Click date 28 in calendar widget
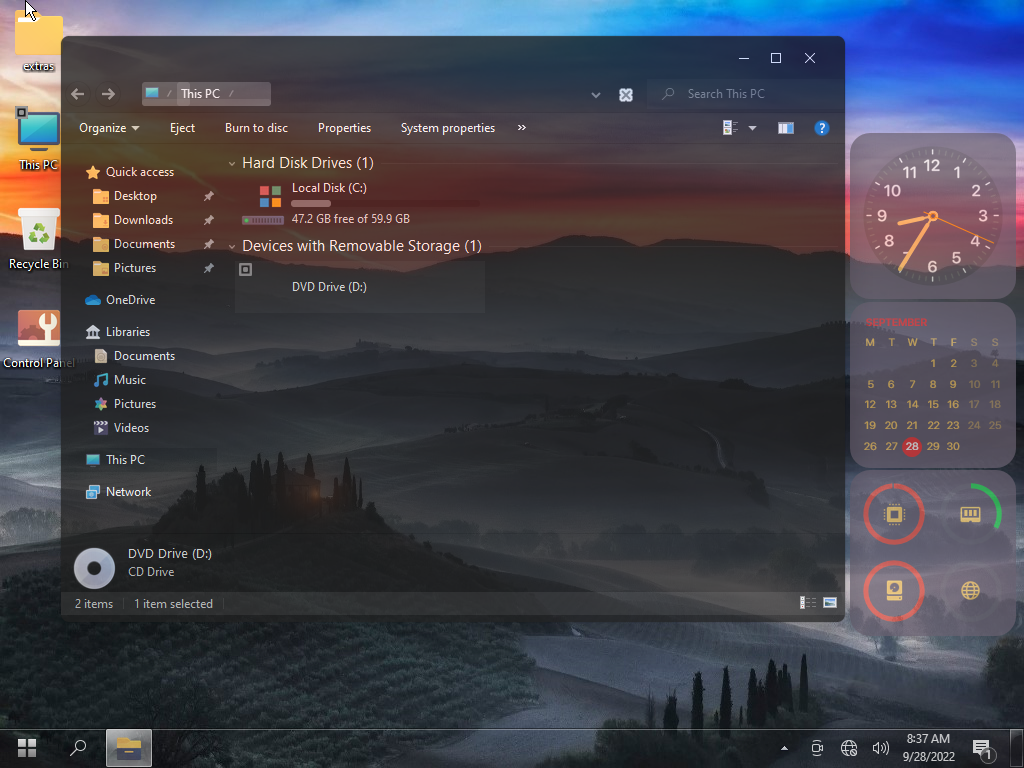 [x=912, y=446]
